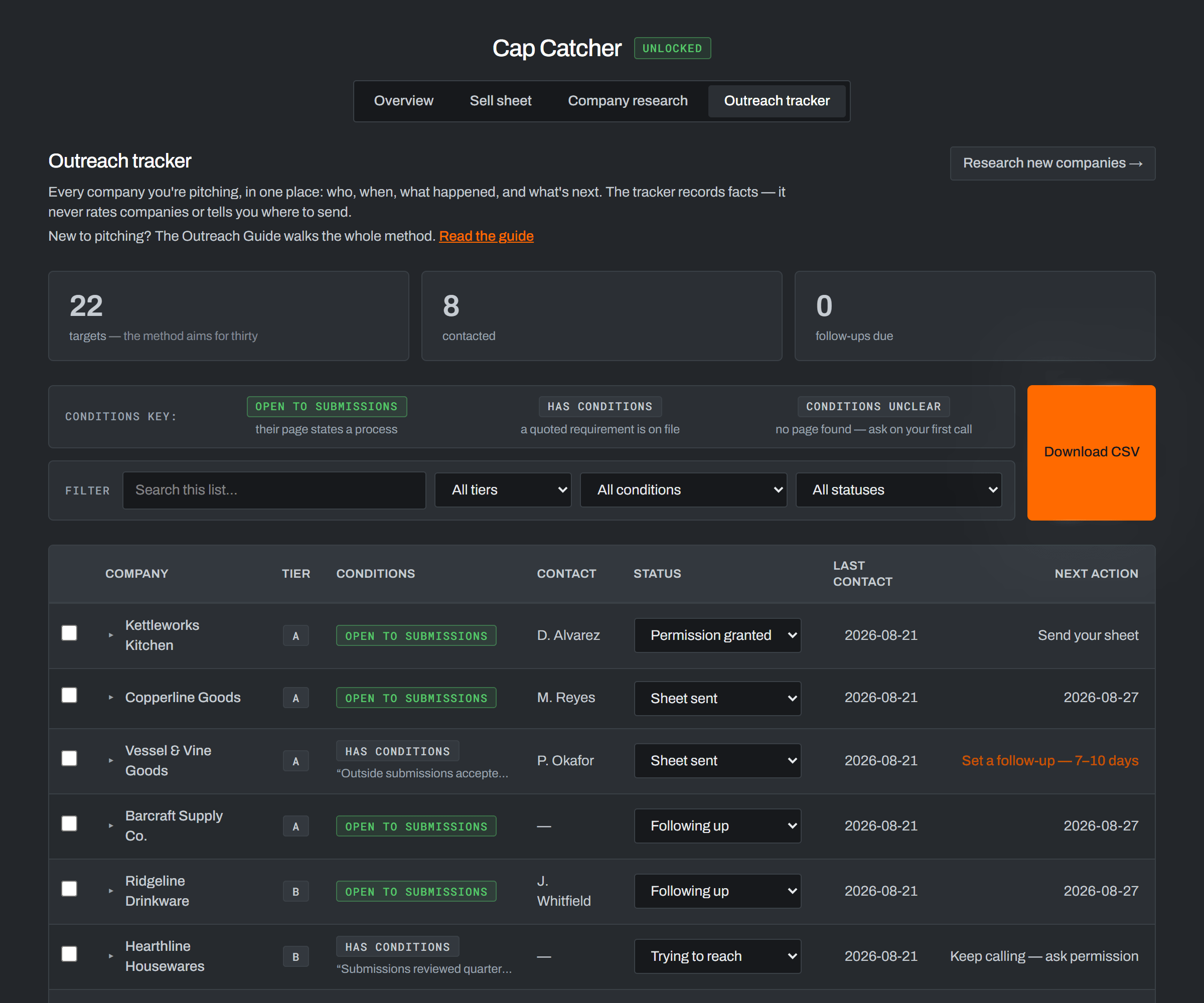1204x1003 pixels.
Task: Tick the Hearthline Housewares checkbox
Action: 69,954
